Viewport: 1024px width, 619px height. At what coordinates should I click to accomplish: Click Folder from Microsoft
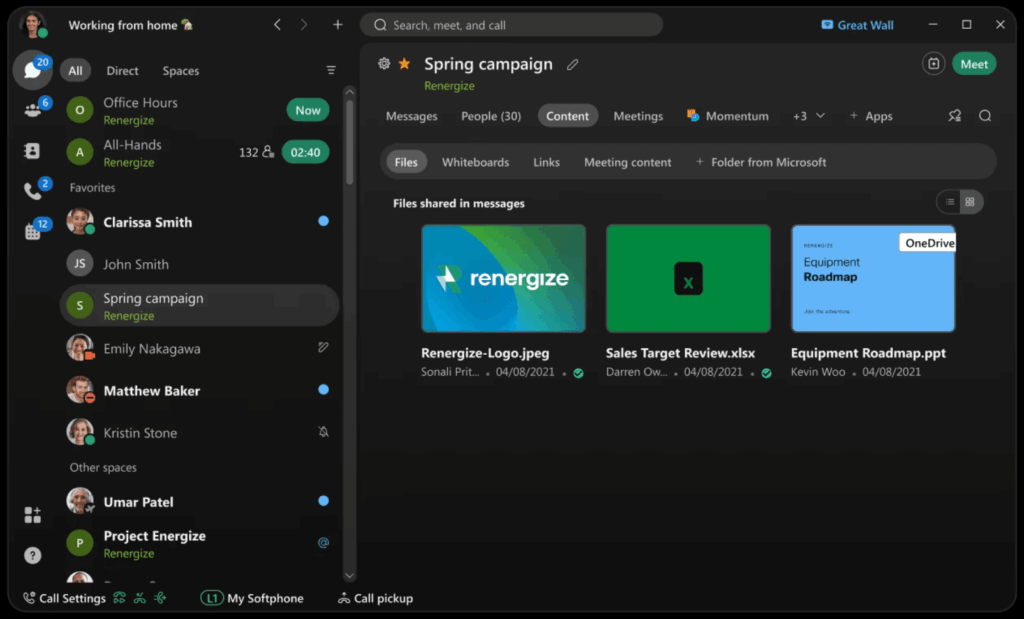pyautogui.click(x=761, y=162)
